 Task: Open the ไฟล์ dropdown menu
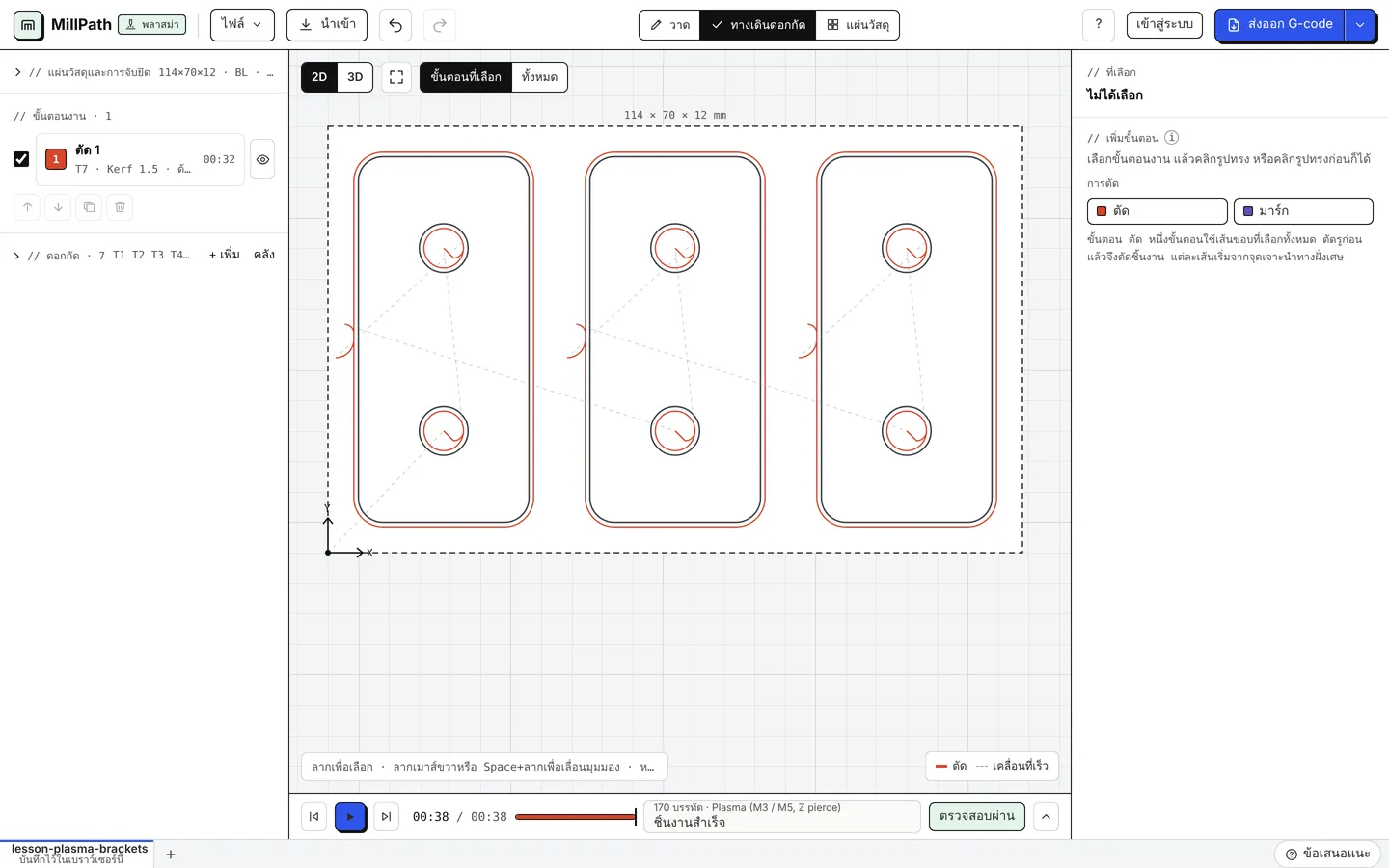click(x=242, y=25)
